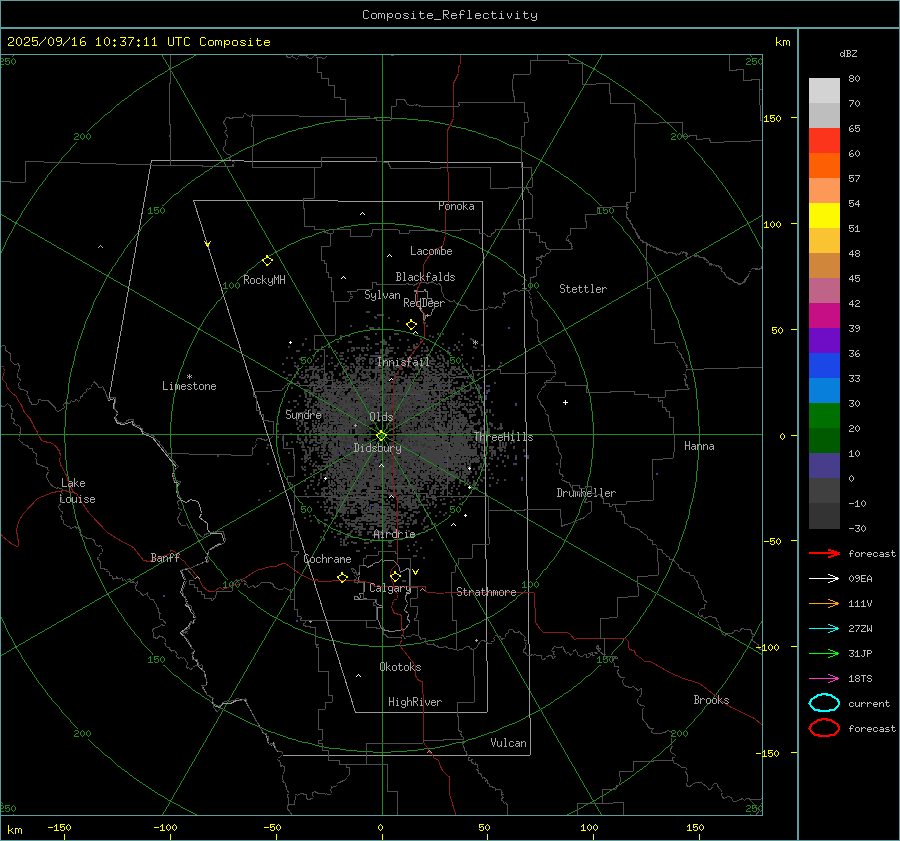Click the red forecast ellipse icon

coord(824,728)
